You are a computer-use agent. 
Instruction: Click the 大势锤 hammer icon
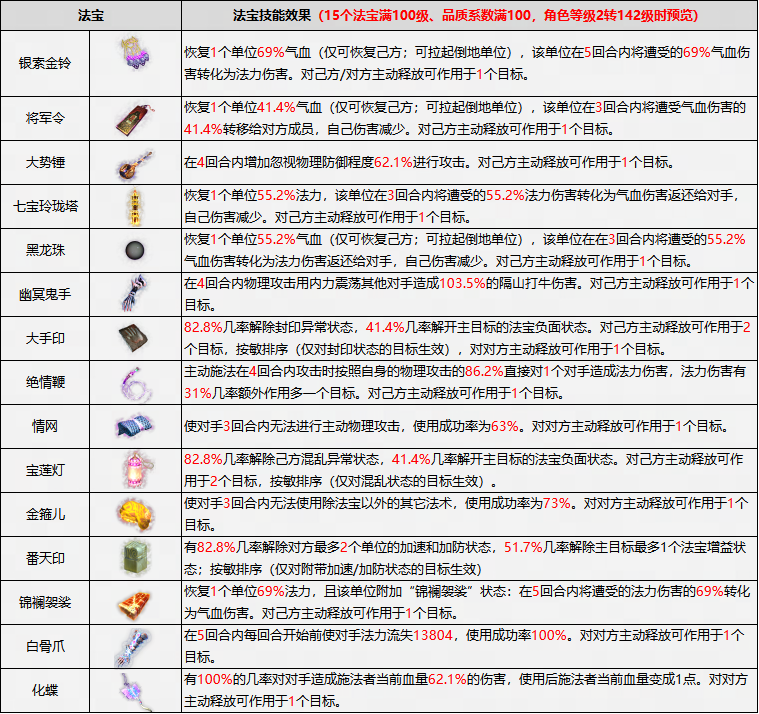(x=135, y=164)
